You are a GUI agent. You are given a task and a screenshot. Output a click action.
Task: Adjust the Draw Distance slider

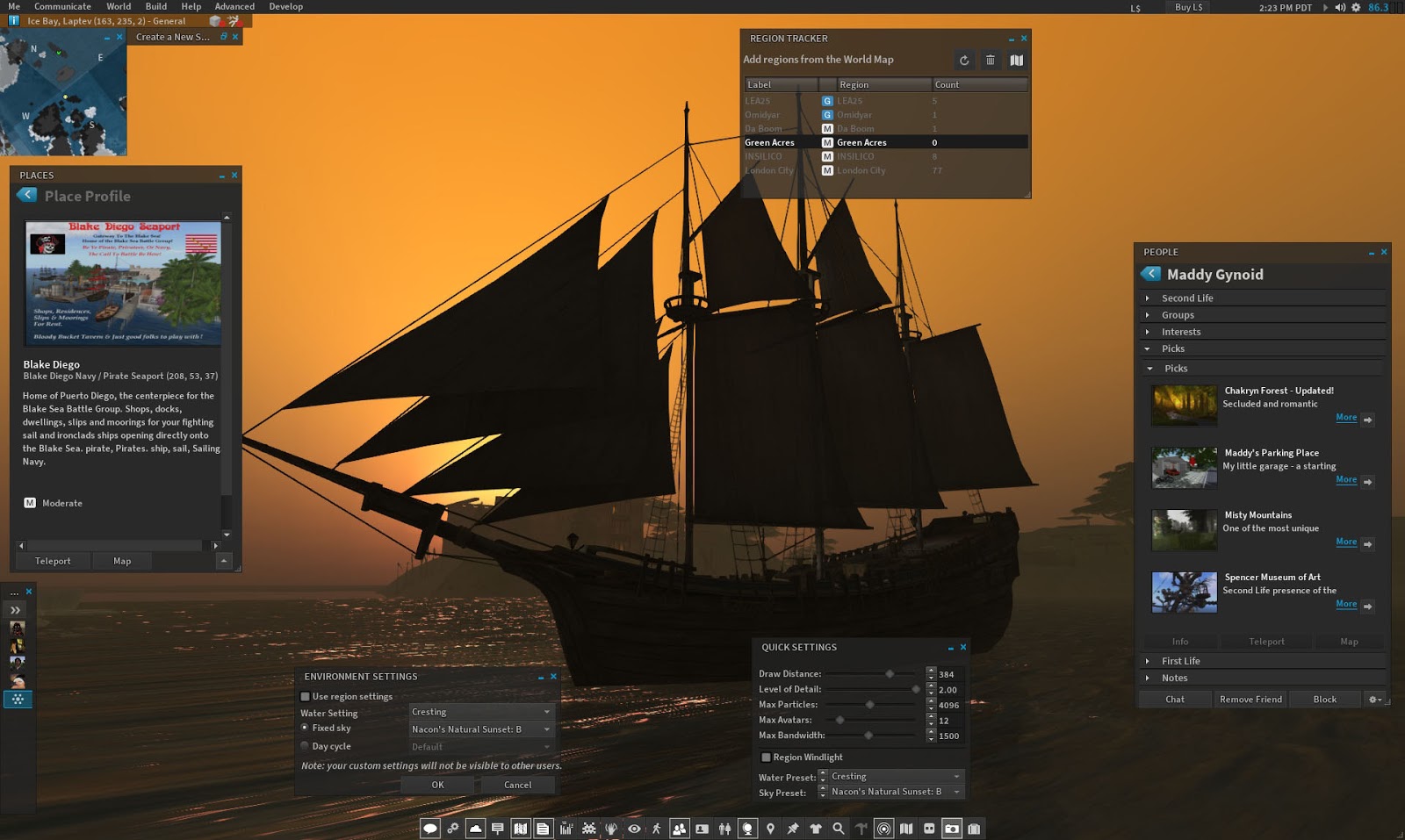click(x=890, y=673)
